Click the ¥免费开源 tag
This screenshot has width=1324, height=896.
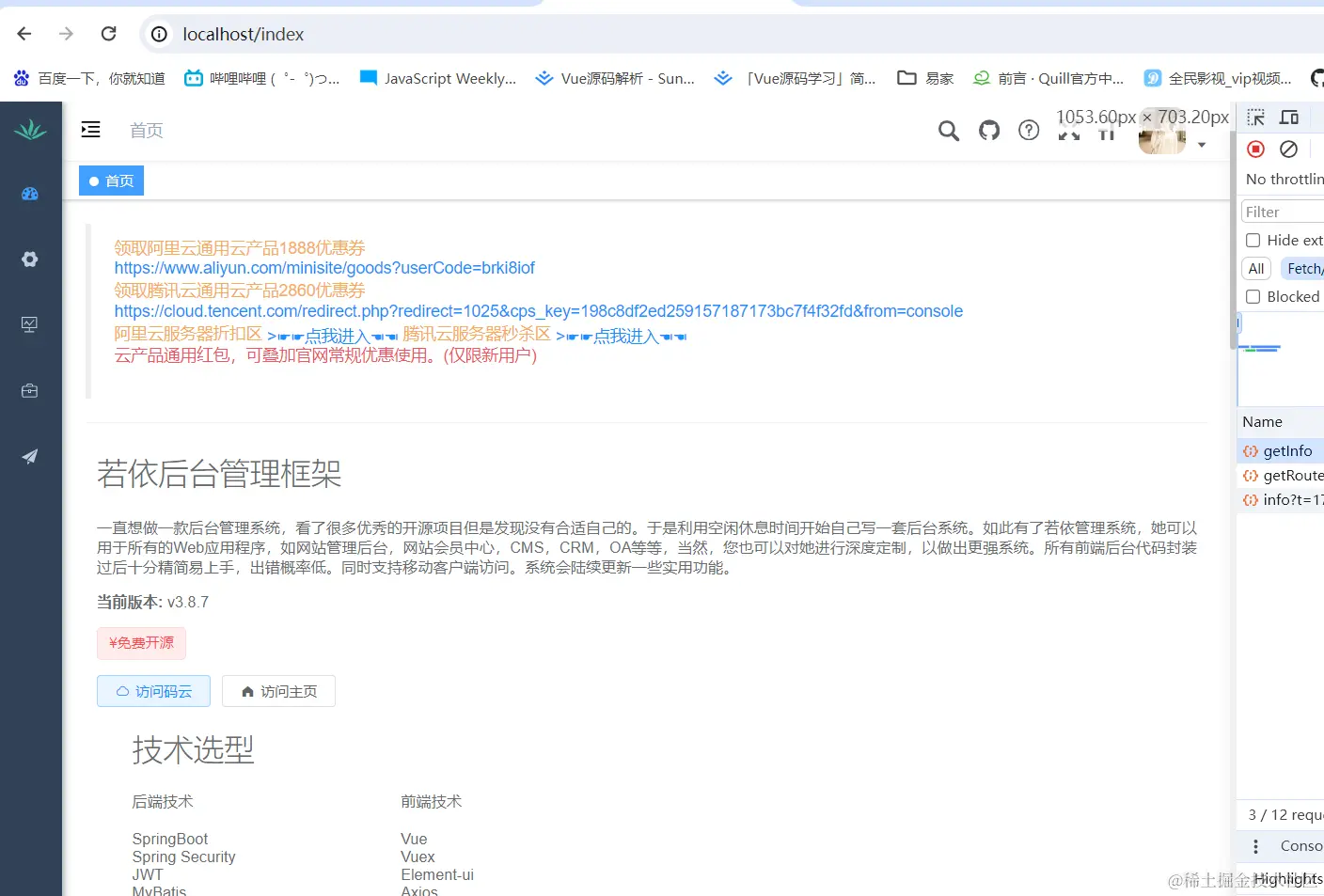click(x=141, y=643)
